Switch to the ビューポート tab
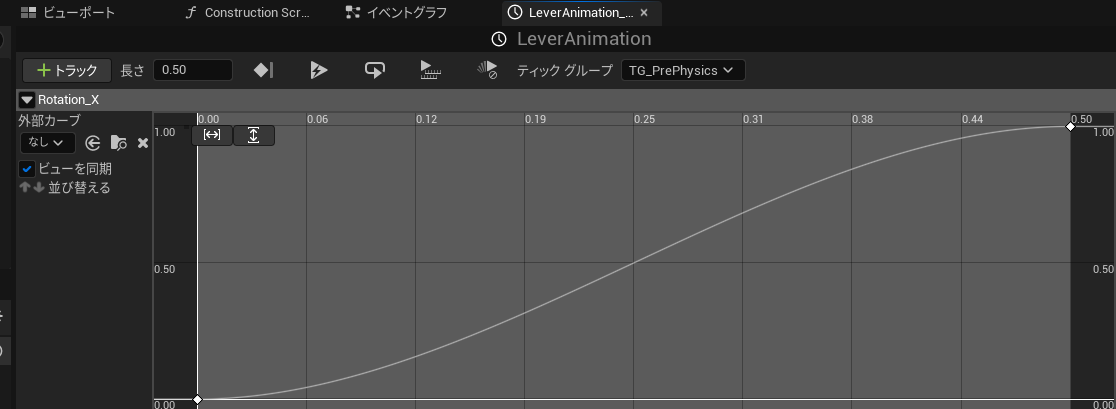Image resolution: width=1116 pixels, height=409 pixels. click(68, 13)
